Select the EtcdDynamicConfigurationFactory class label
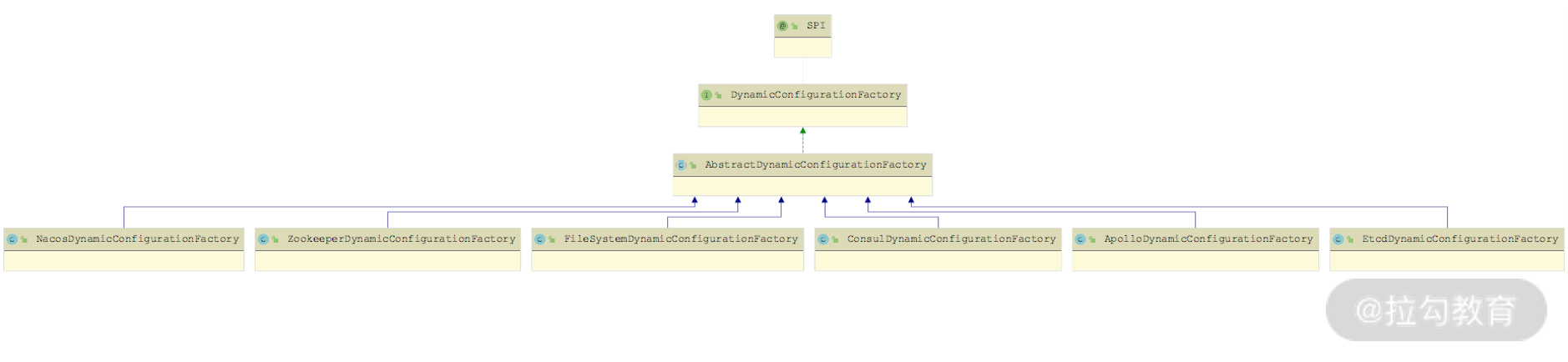The width and height of the screenshot is (1568, 362). [1459, 239]
